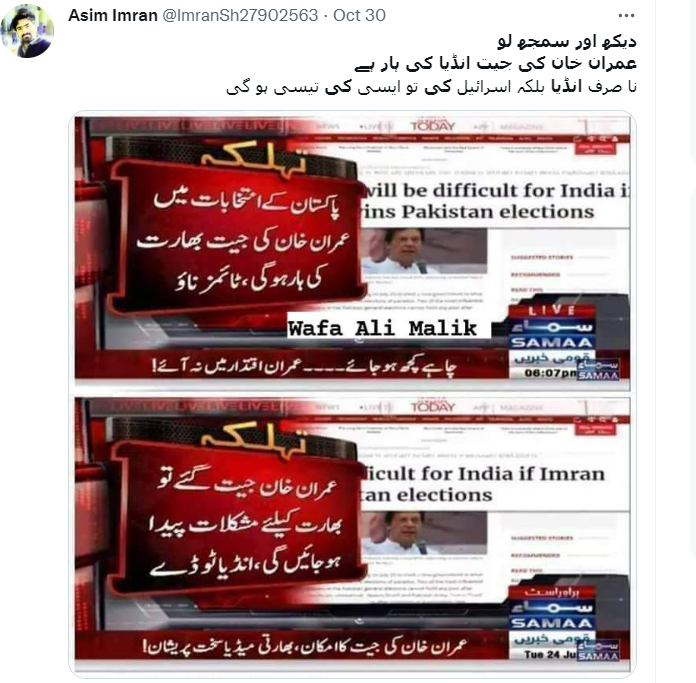Click the Tue 24 date label
Image resolution: width=696 pixels, height=683 pixels.
(550, 654)
